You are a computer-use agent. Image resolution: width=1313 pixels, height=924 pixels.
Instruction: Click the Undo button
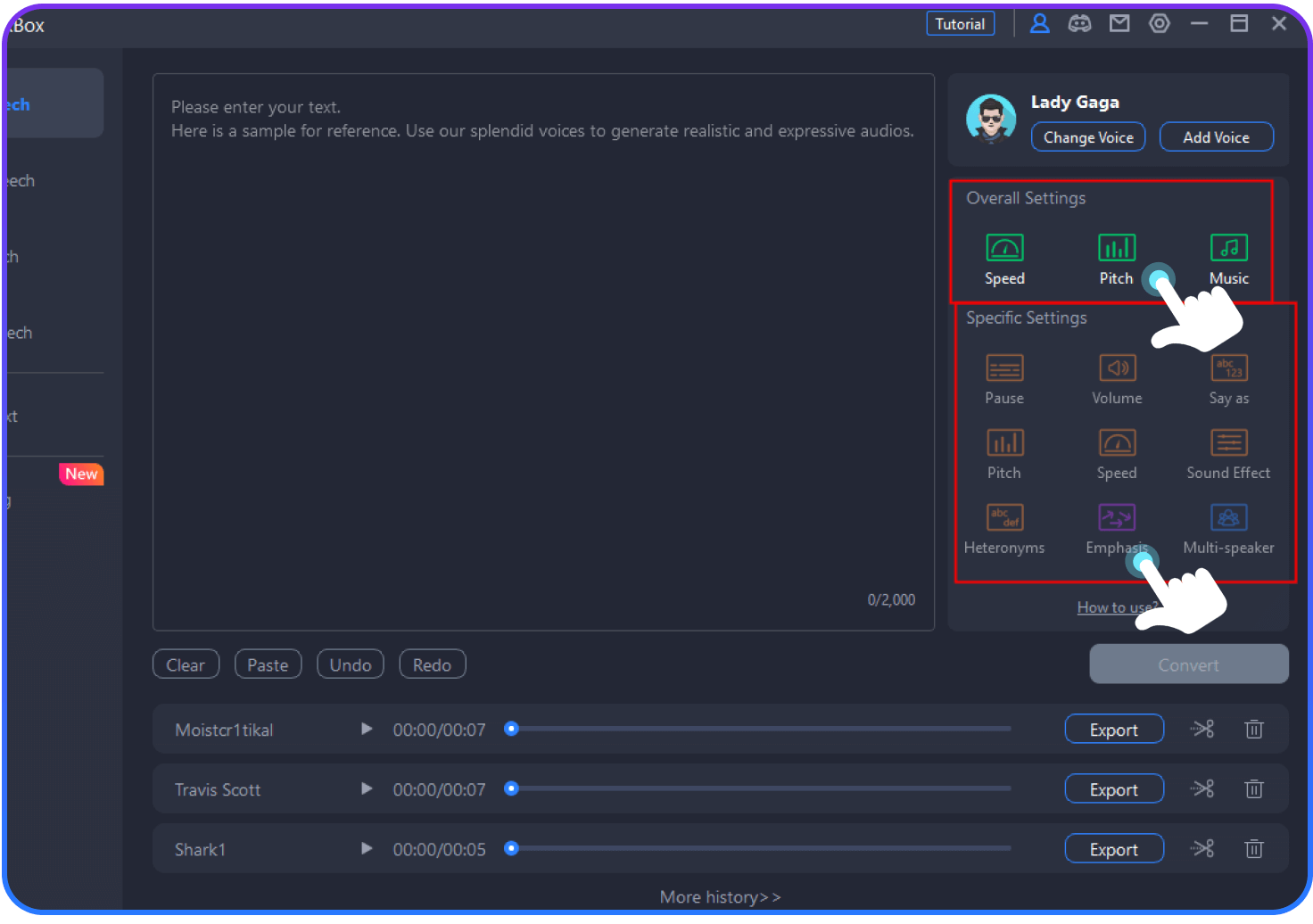tap(351, 664)
